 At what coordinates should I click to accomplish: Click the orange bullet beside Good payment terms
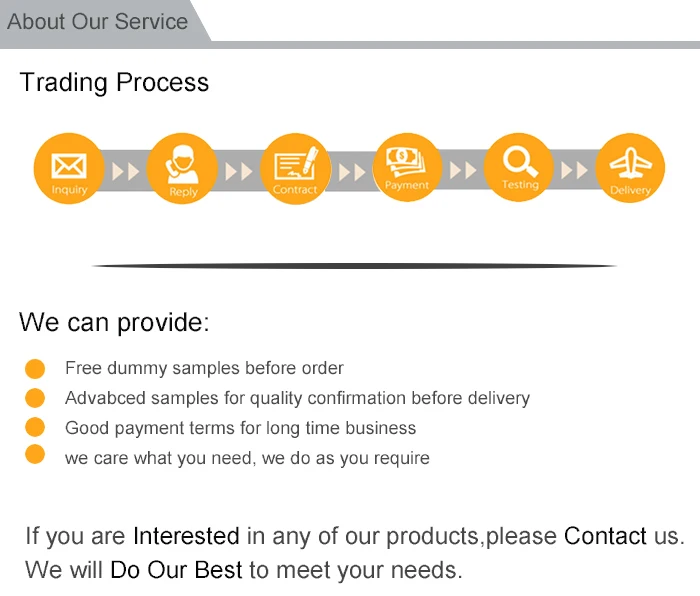[x=35, y=427]
